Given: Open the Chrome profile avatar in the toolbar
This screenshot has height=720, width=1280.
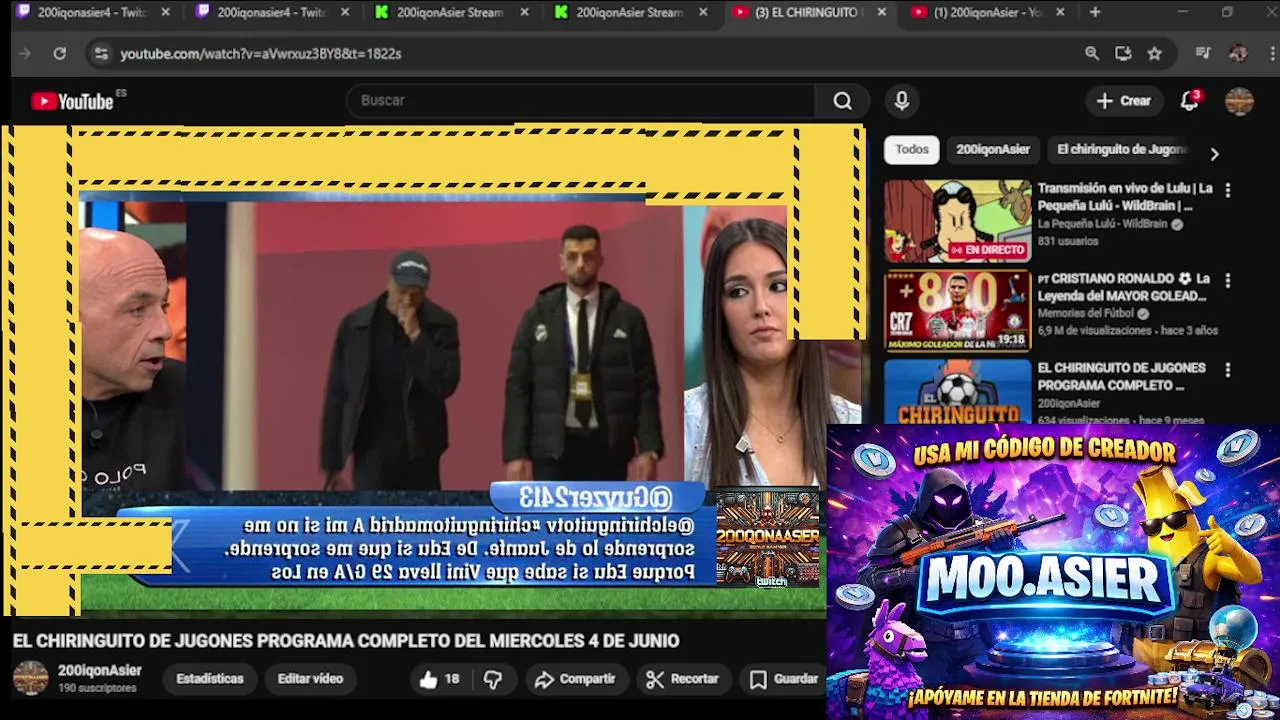Looking at the screenshot, I should (x=1238, y=53).
